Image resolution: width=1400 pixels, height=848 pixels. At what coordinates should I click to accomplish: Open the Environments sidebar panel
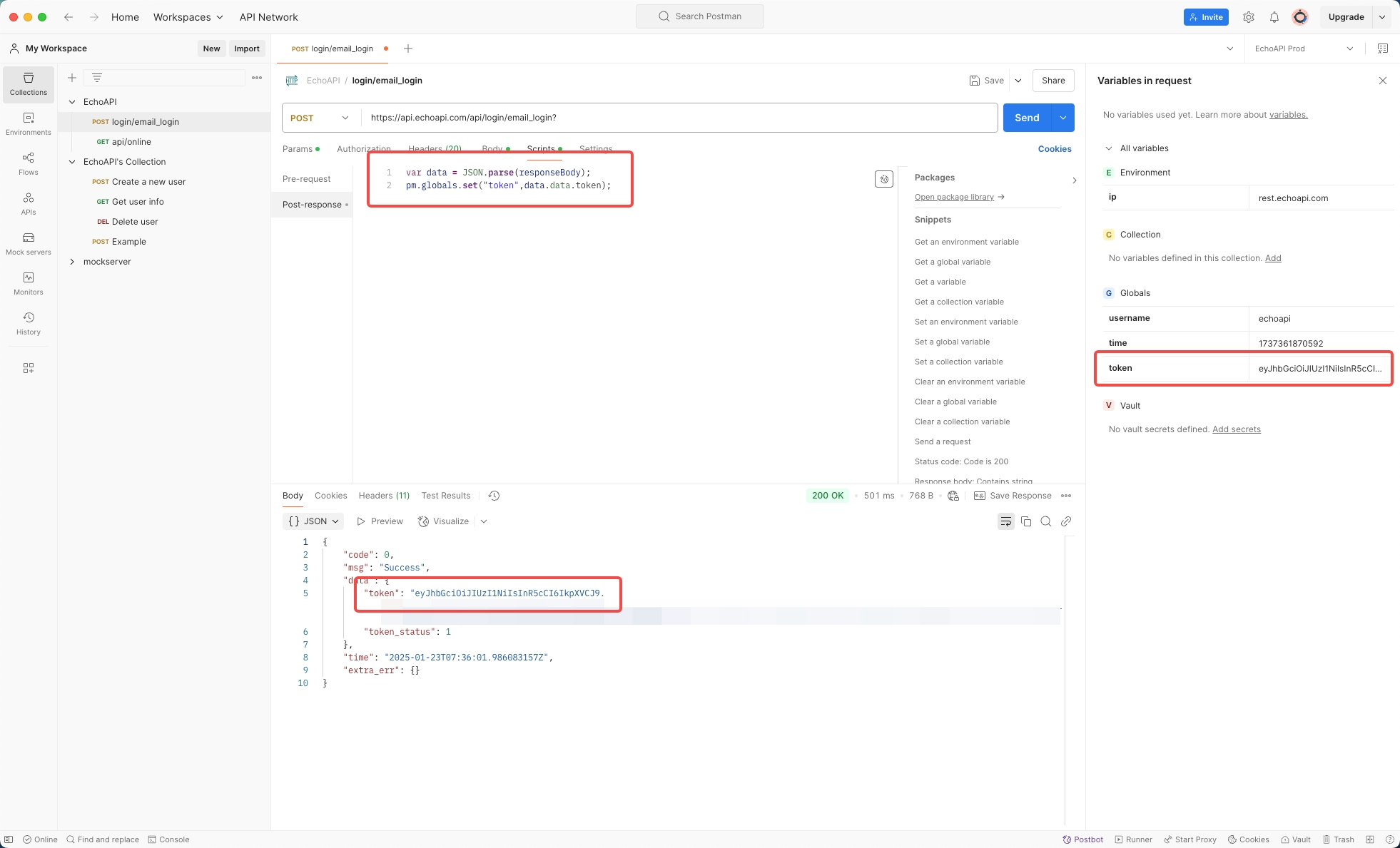[29, 124]
